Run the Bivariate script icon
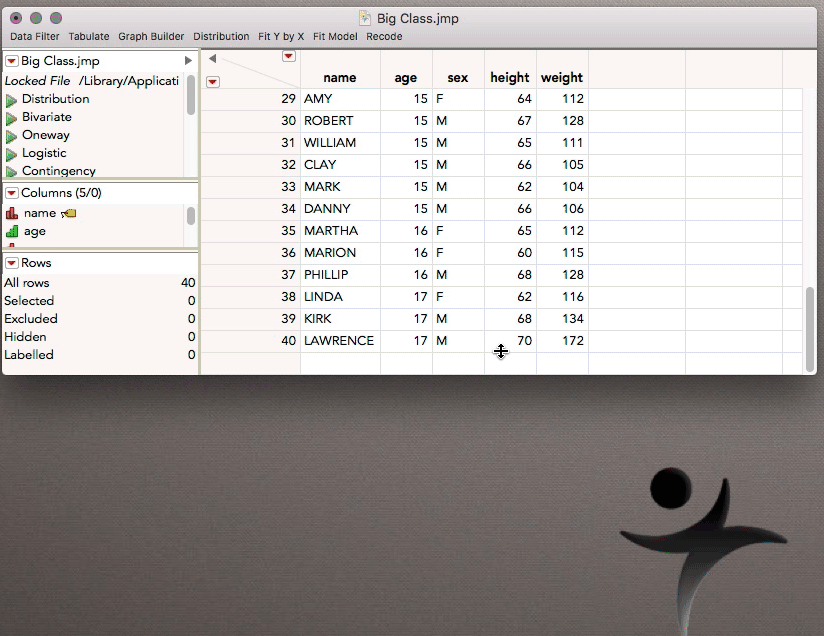Screen dimensions: 824x636 (x=14, y=117)
